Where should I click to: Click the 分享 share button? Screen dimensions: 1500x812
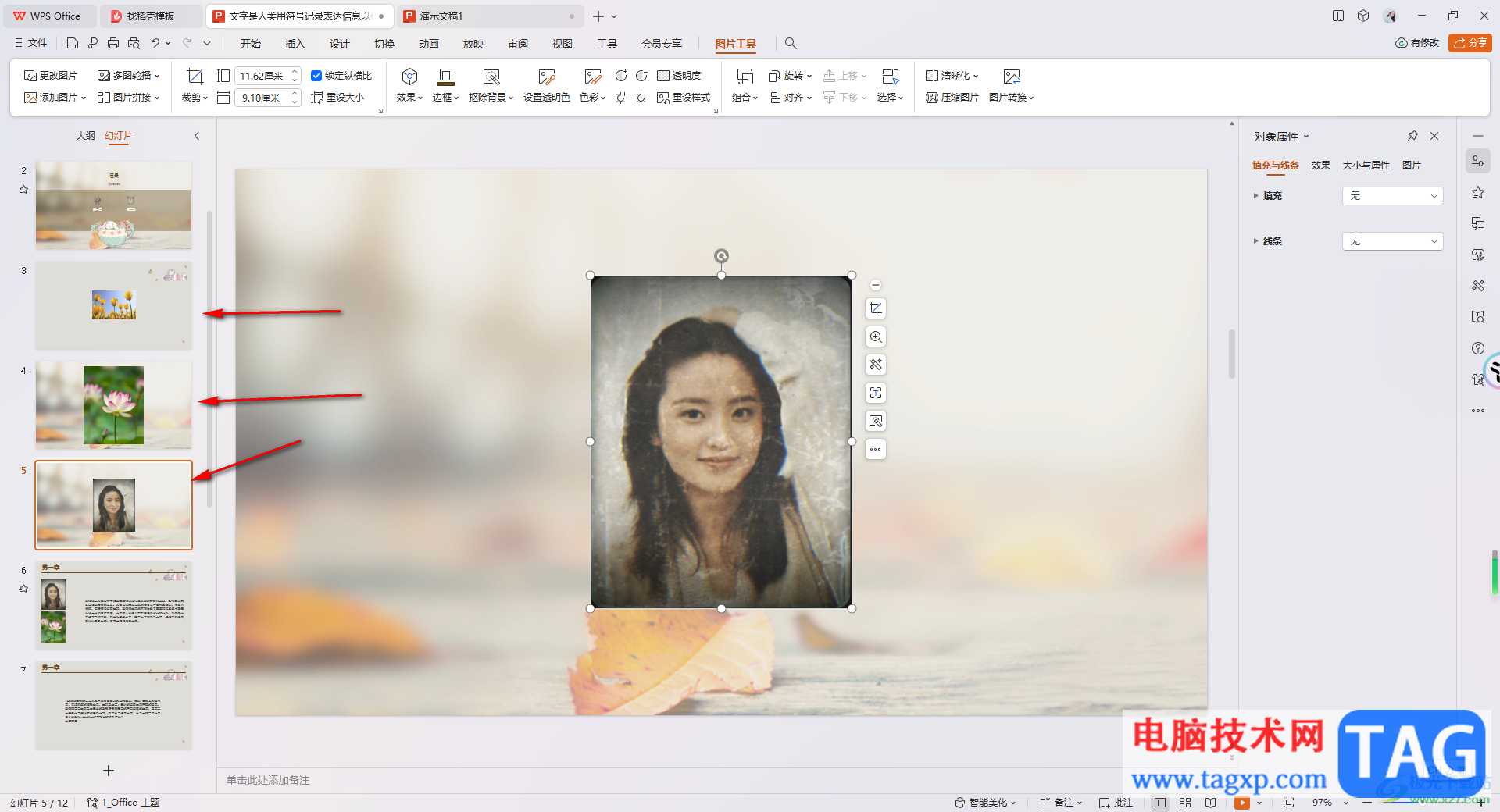point(1470,43)
